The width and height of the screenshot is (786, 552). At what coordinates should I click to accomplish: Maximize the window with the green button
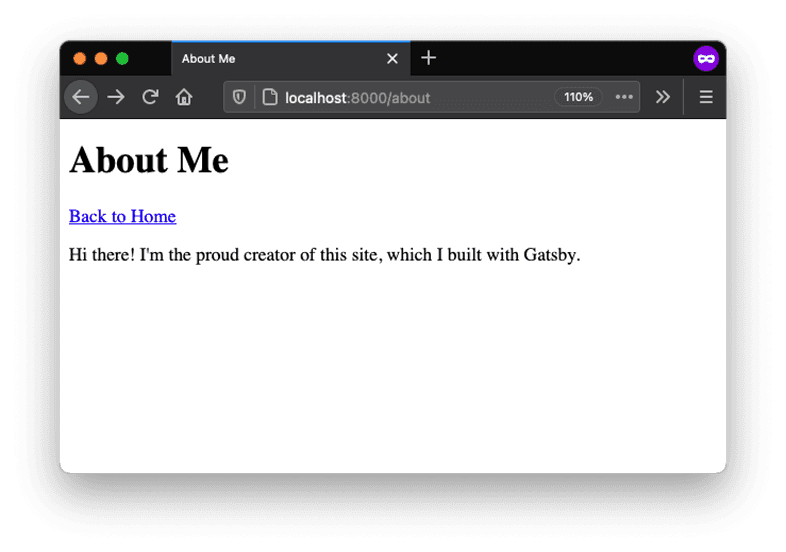[122, 59]
